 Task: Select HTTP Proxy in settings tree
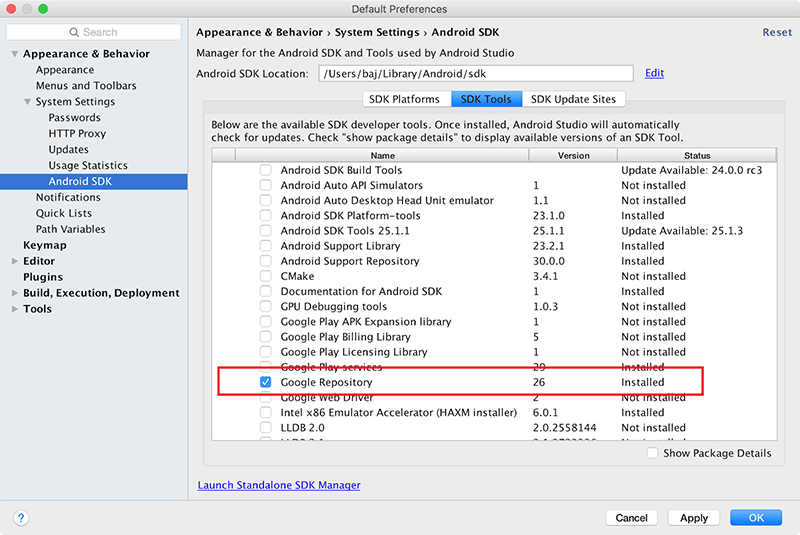click(x=77, y=134)
